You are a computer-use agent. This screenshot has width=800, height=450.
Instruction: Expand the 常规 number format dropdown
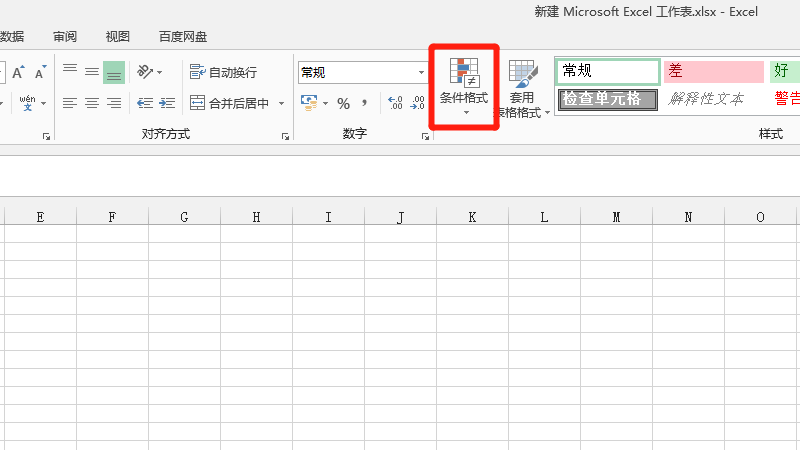[x=421, y=72]
